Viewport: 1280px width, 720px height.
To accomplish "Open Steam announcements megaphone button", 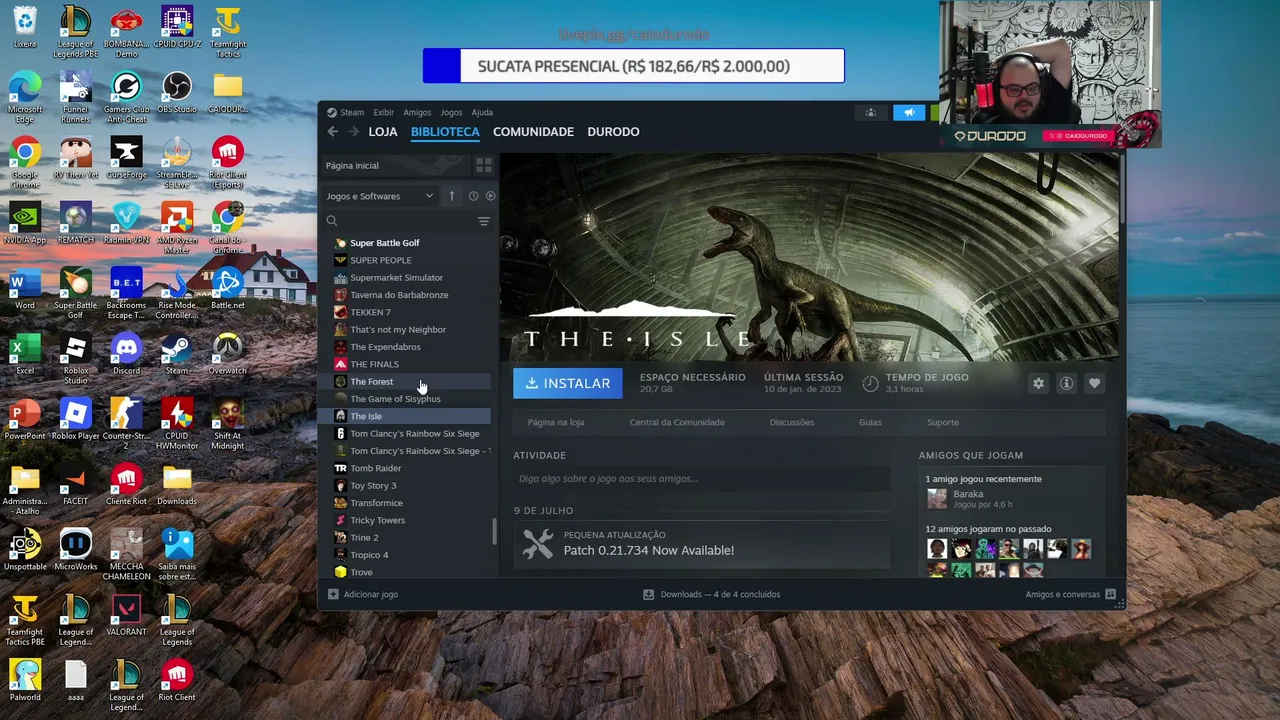I will (x=909, y=112).
